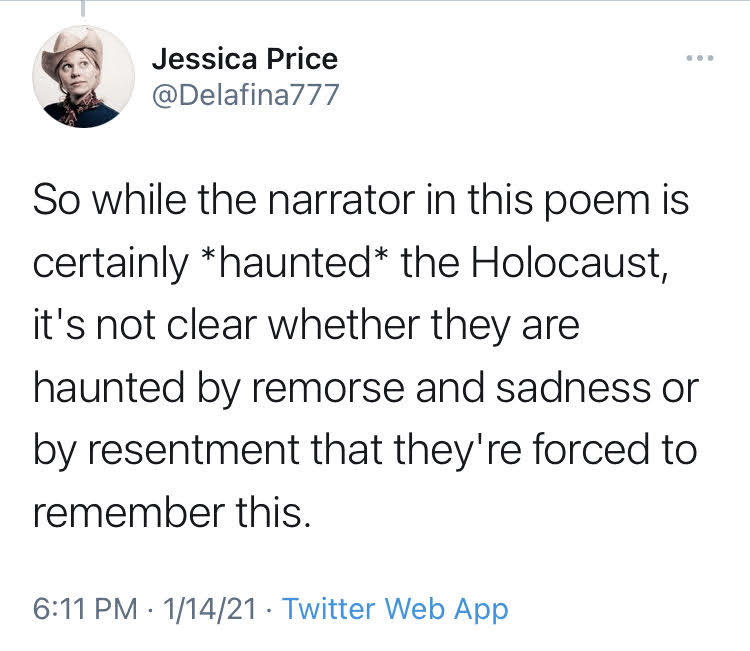750x651 pixels.
Task: Open Jessica Price's profile via display name
Action: [x=245, y=59]
